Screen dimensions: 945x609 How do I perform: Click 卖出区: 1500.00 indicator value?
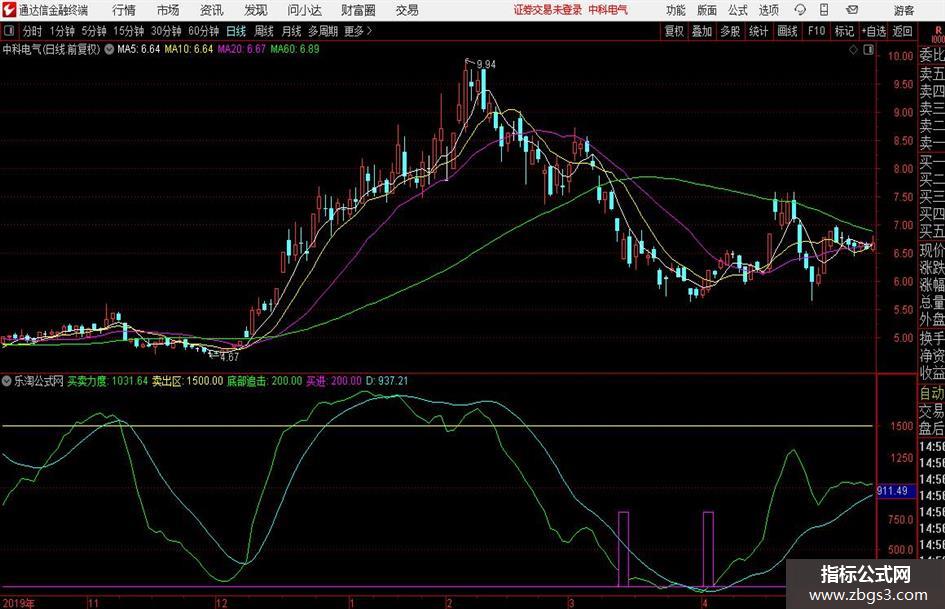pyautogui.click(x=187, y=381)
